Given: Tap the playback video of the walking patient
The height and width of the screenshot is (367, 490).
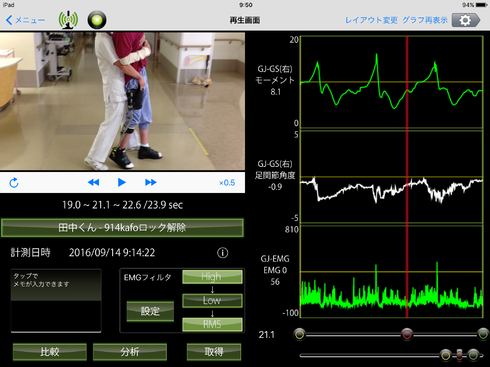Looking at the screenshot, I should (x=122, y=101).
